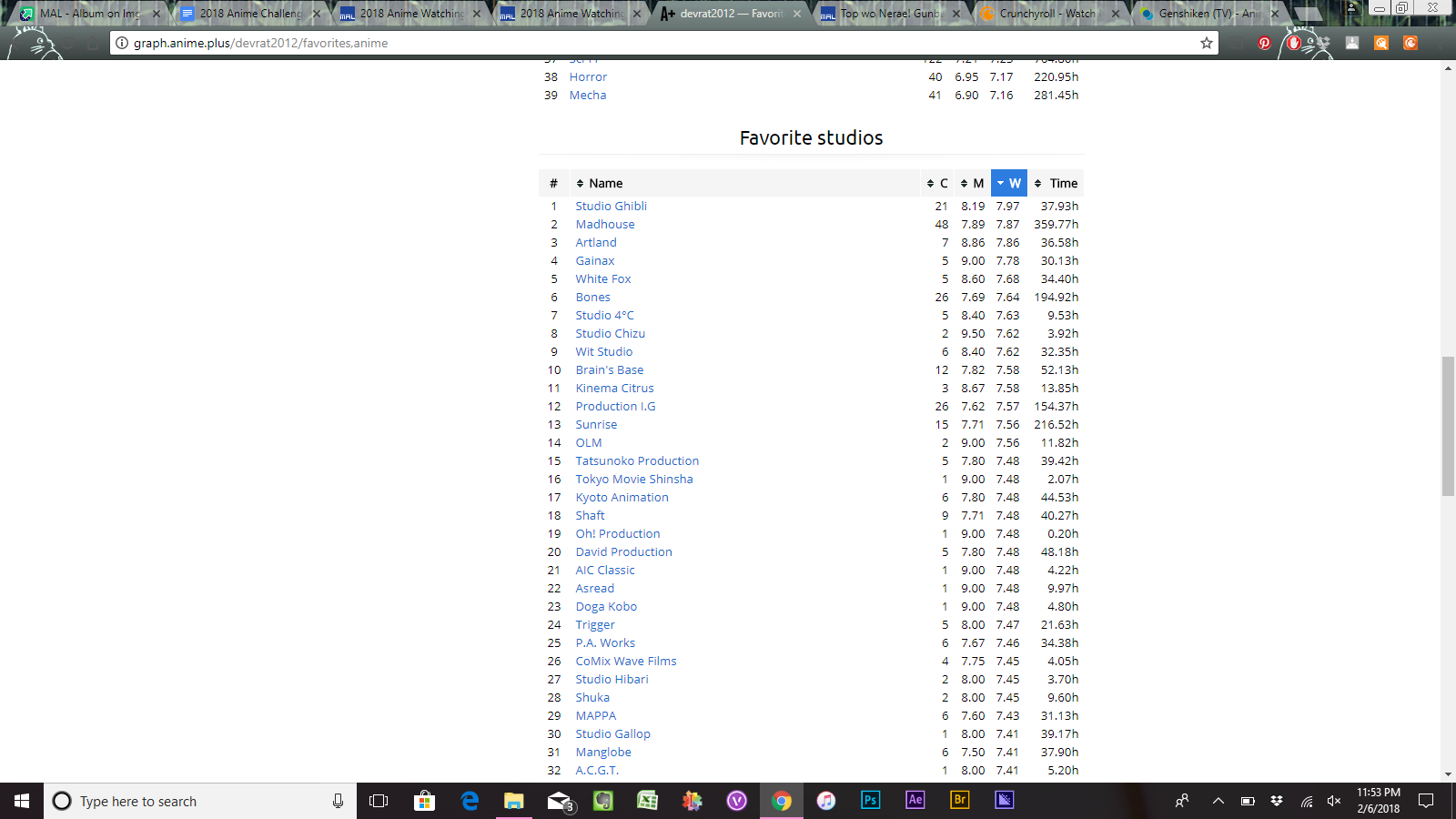This screenshot has height=819, width=1456.
Task: Sort studios table by W column
Action: click(x=1008, y=183)
